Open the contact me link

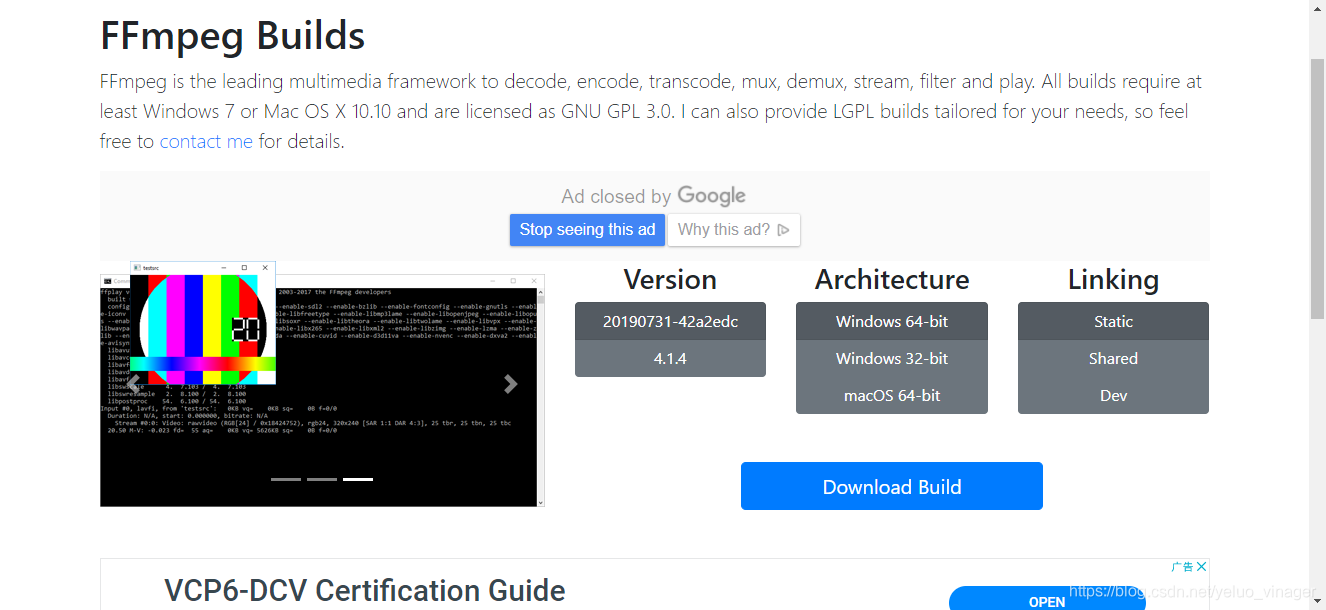206,141
